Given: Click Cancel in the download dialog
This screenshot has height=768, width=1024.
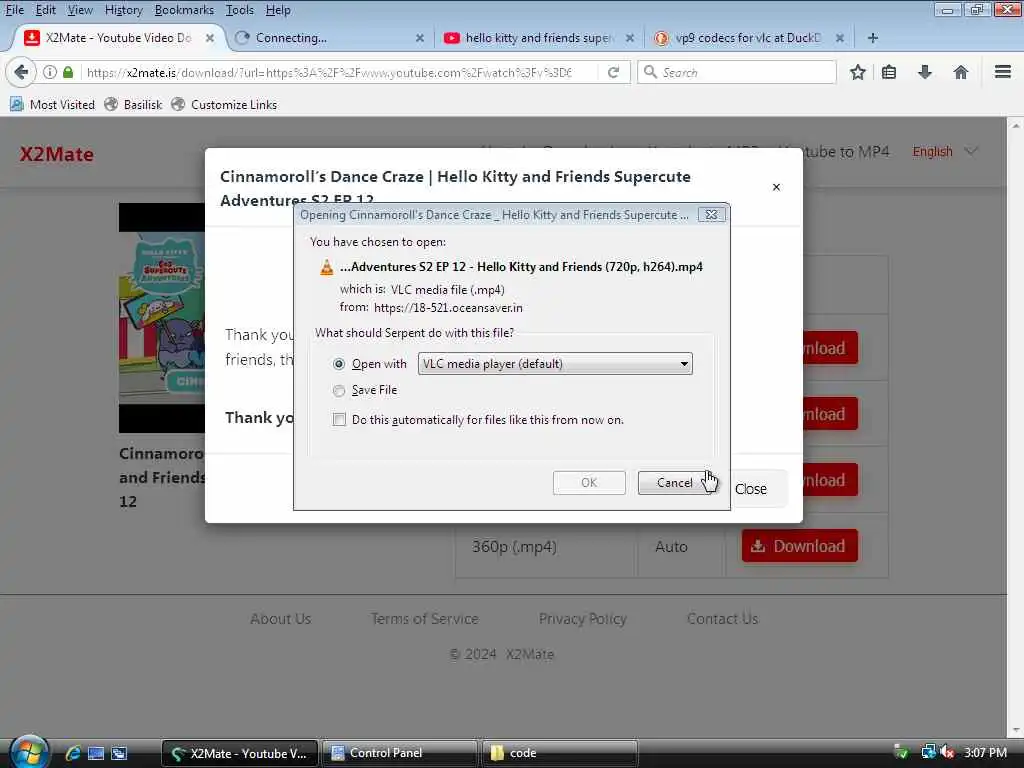Looking at the screenshot, I should [675, 483].
